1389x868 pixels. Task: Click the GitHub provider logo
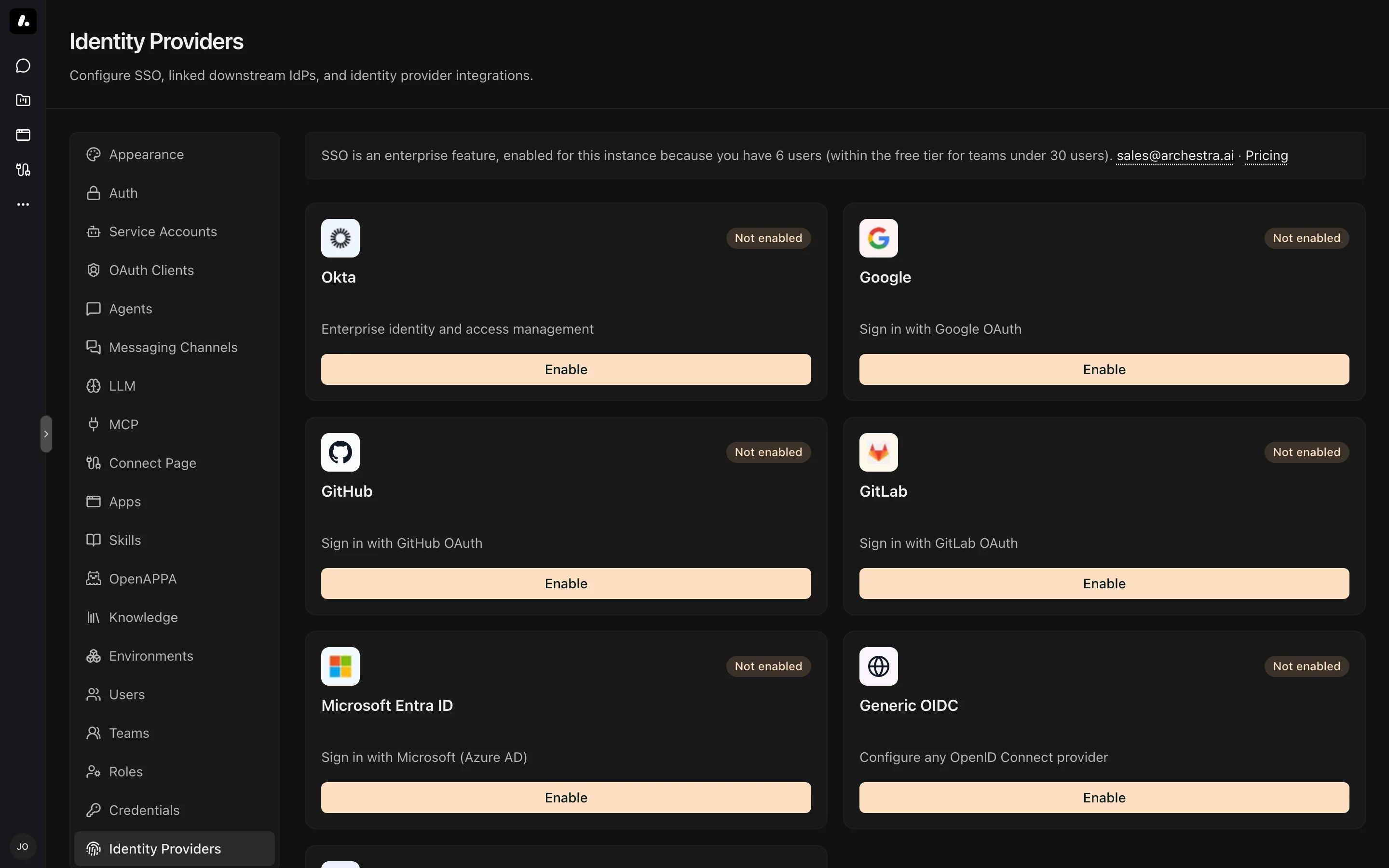[x=340, y=452]
